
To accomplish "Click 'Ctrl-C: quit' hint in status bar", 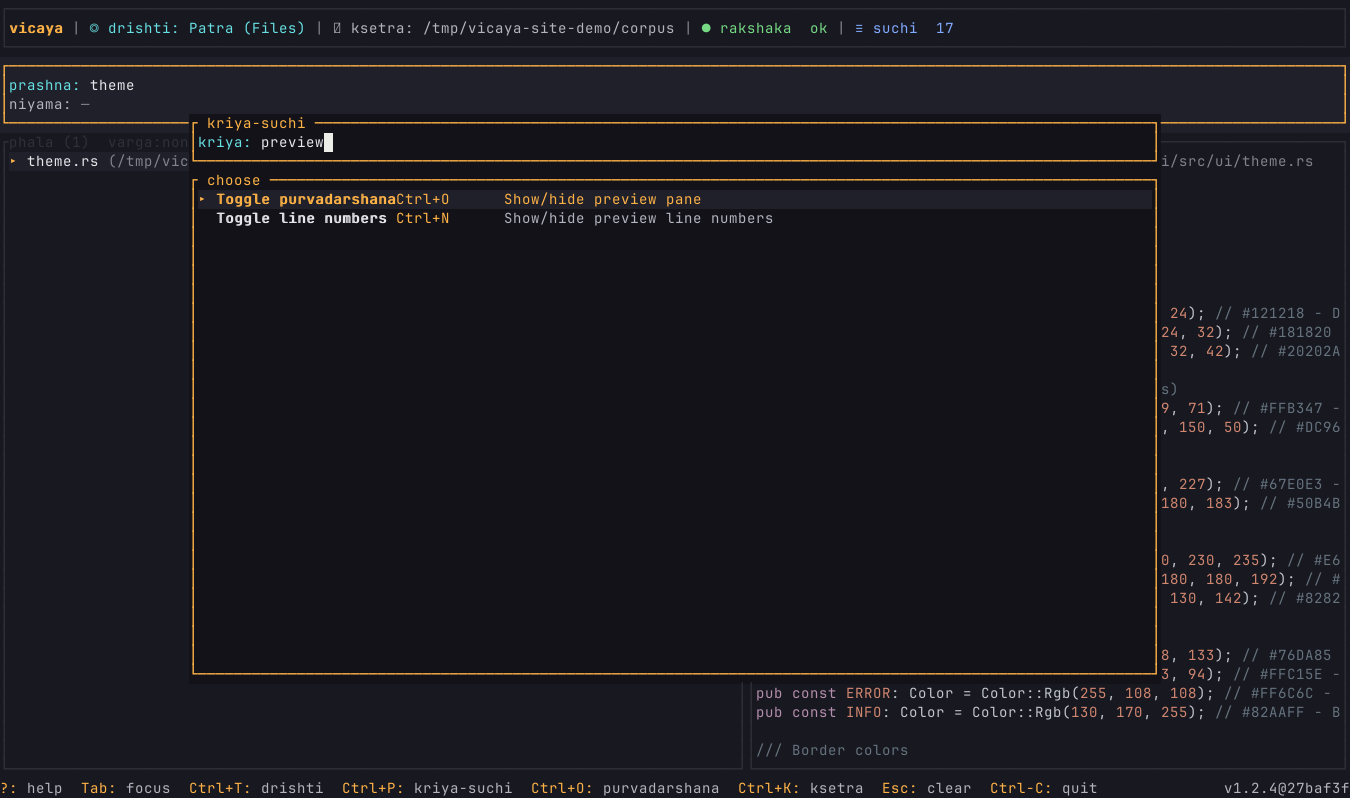I will click(x=1044, y=788).
